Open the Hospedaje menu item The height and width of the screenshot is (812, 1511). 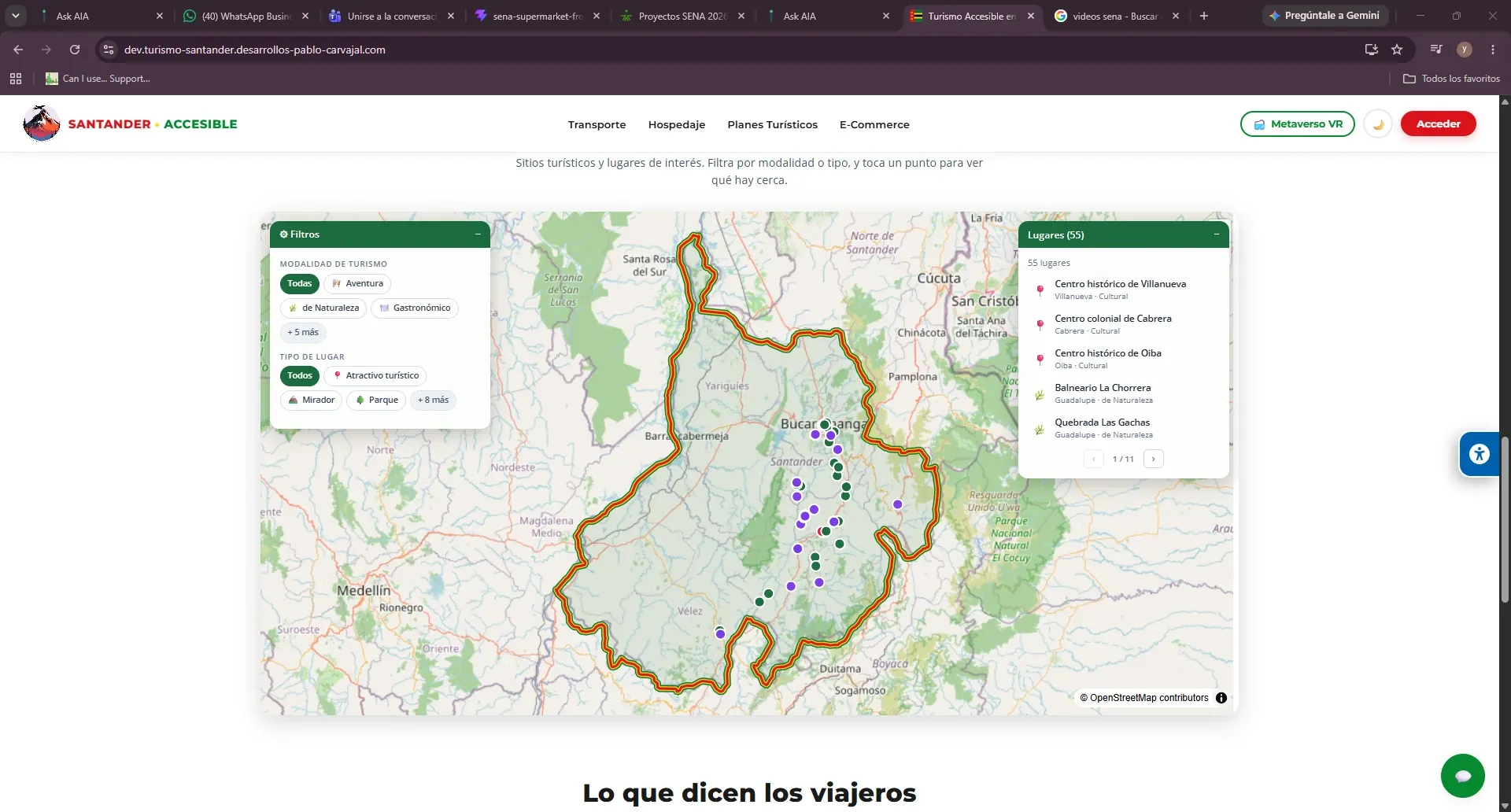tap(676, 124)
